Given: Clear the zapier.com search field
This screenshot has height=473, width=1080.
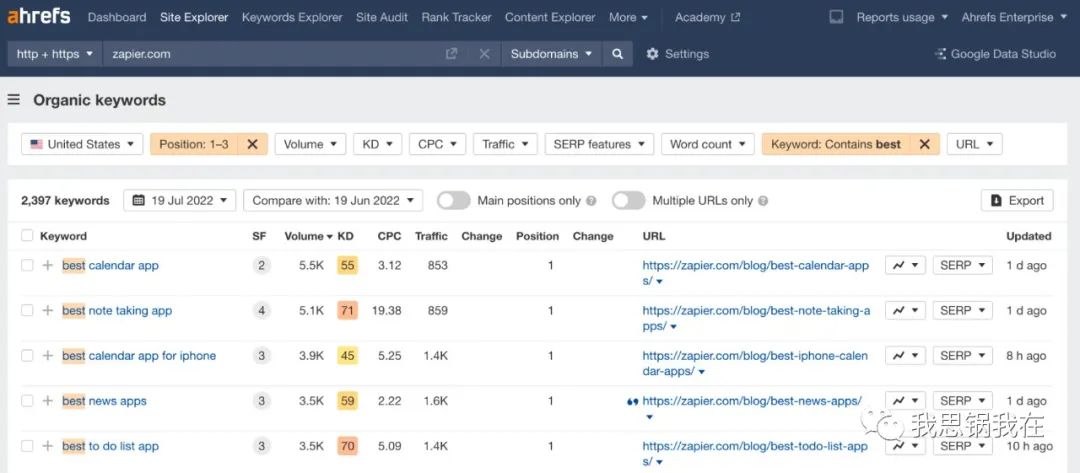Looking at the screenshot, I should pos(484,54).
